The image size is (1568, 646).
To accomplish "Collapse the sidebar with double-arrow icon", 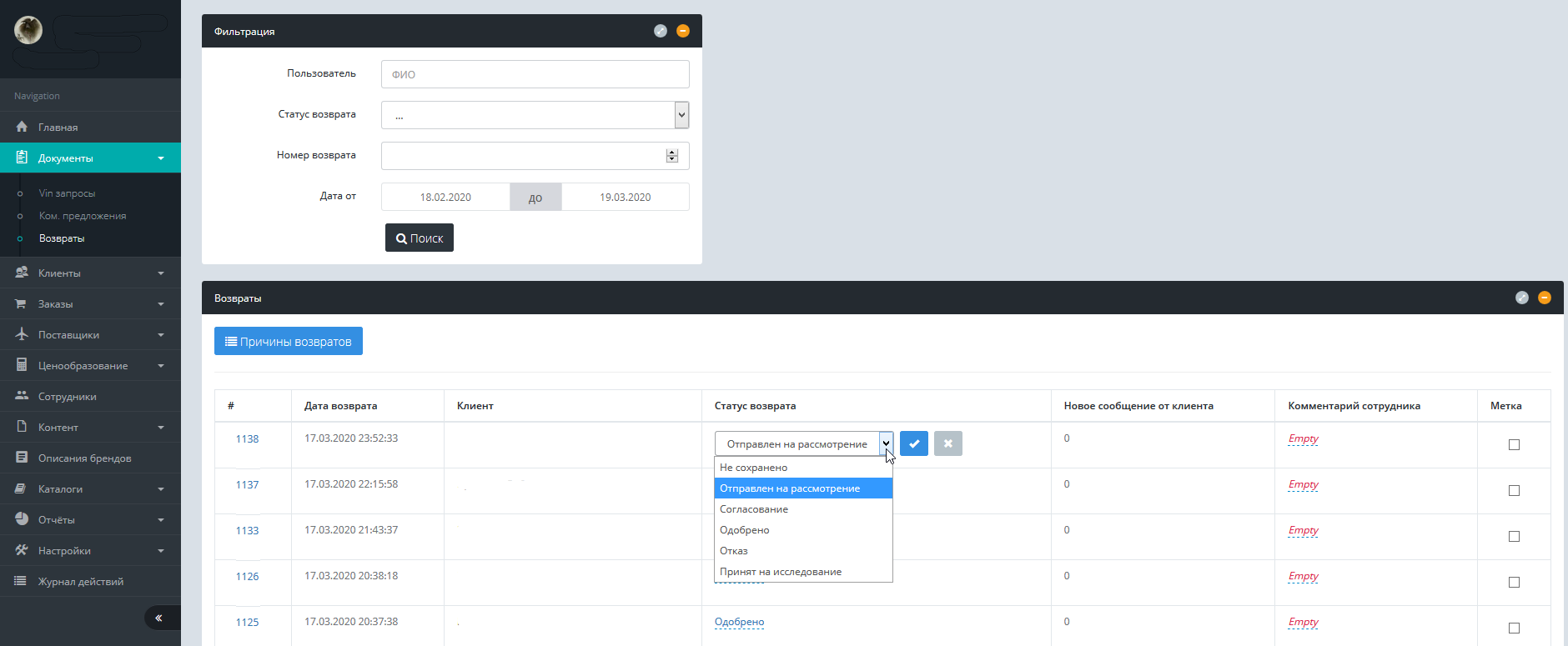I will pyautogui.click(x=158, y=618).
